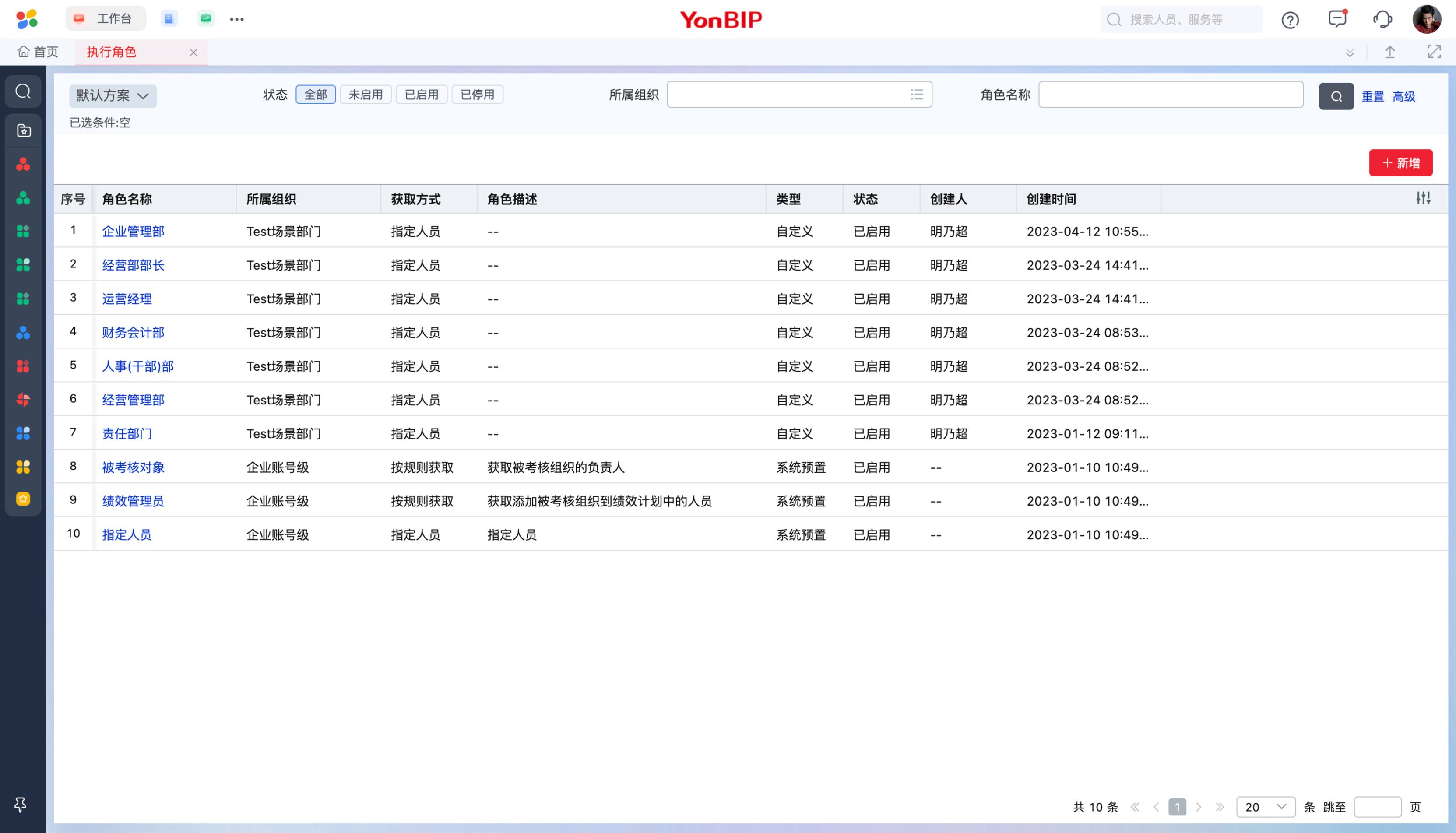1456x833 pixels.
Task: Open the 财务会计部 role link
Action: tap(134, 332)
